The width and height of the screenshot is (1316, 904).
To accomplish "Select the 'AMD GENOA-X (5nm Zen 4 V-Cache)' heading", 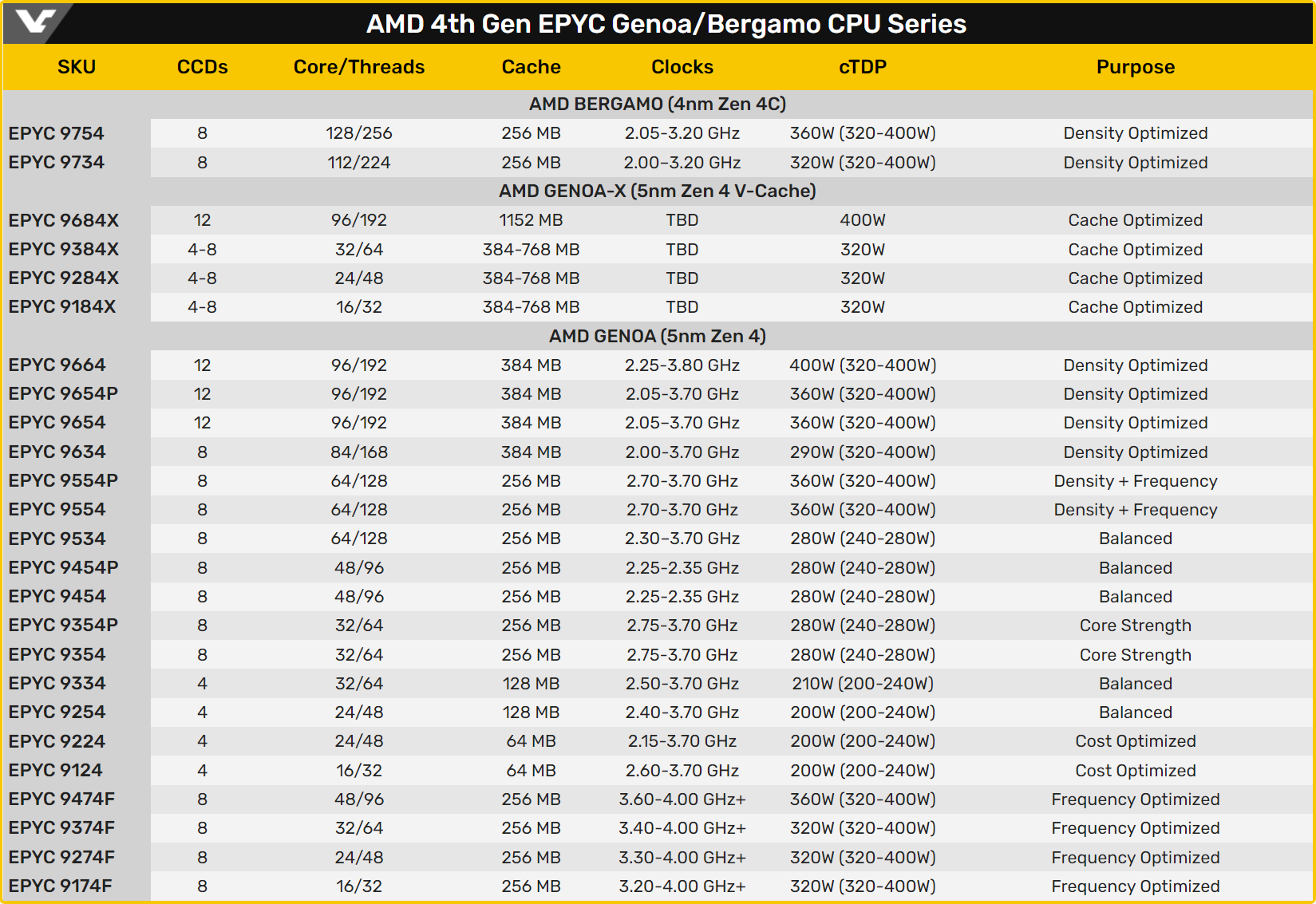I will click(658, 191).
